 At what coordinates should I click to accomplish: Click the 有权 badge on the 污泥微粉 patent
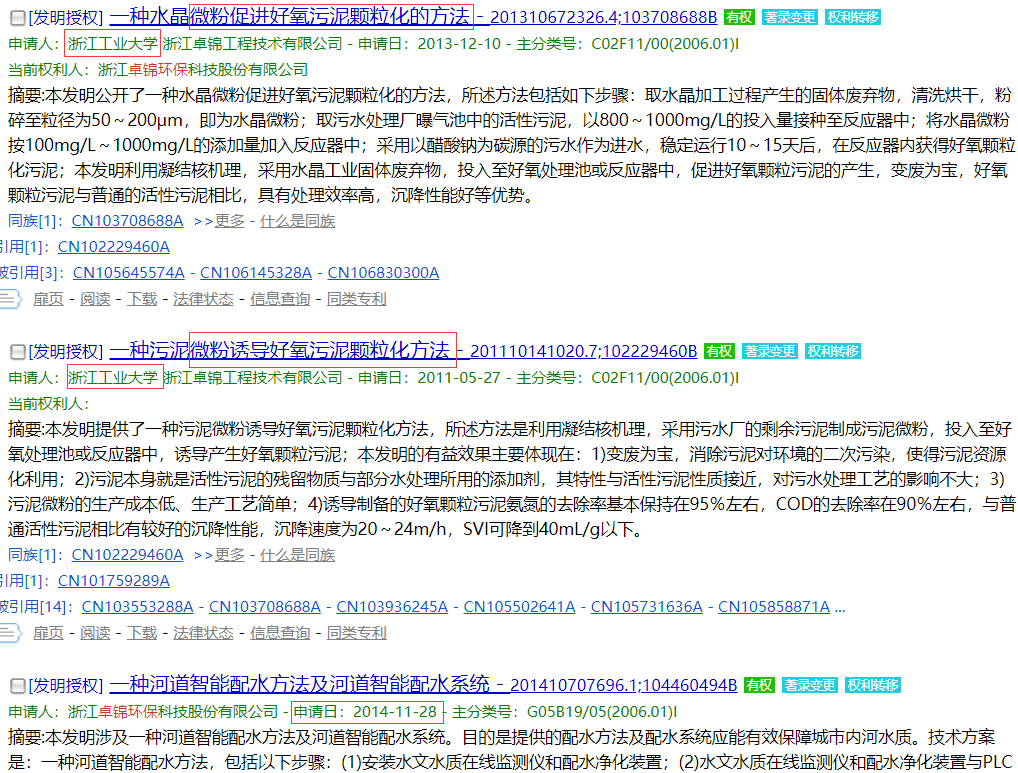[719, 351]
